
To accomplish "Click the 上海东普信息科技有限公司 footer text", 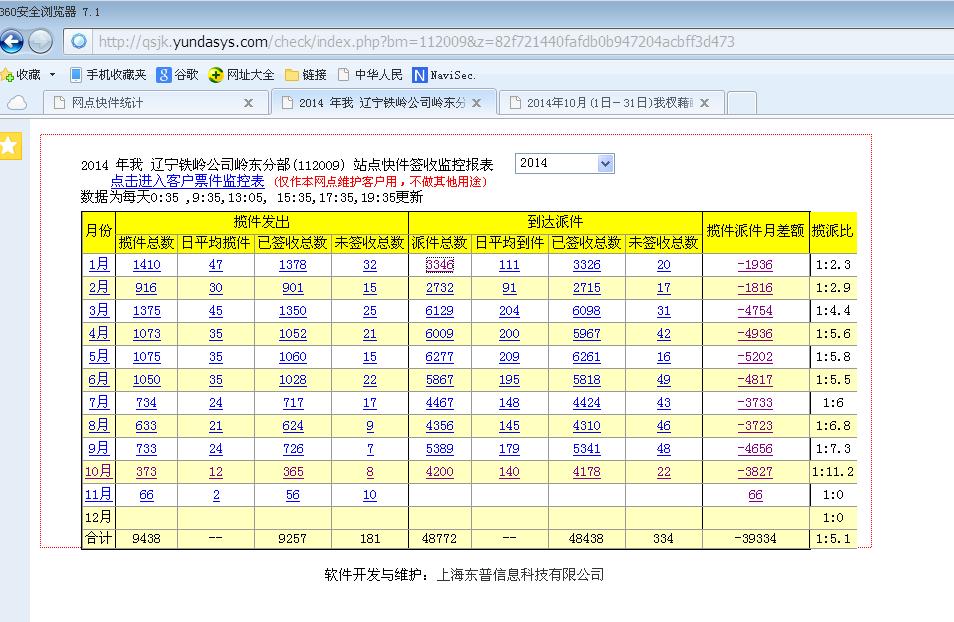I will tap(521, 575).
